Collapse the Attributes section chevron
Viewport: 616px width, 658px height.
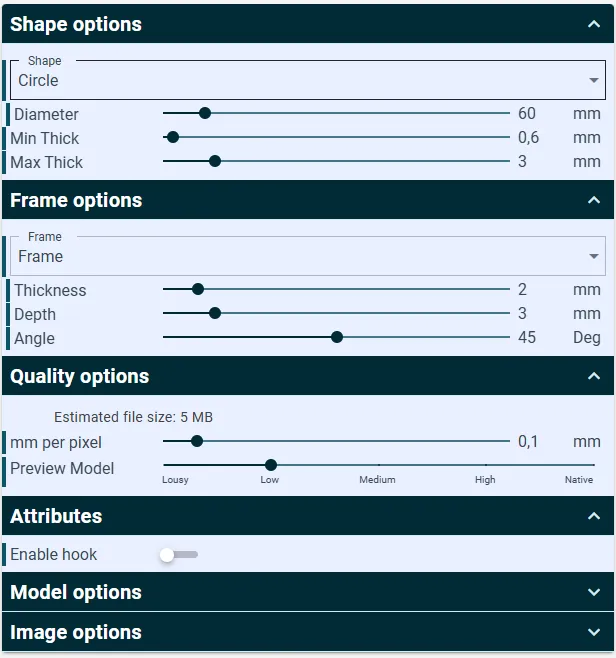[x=594, y=516]
